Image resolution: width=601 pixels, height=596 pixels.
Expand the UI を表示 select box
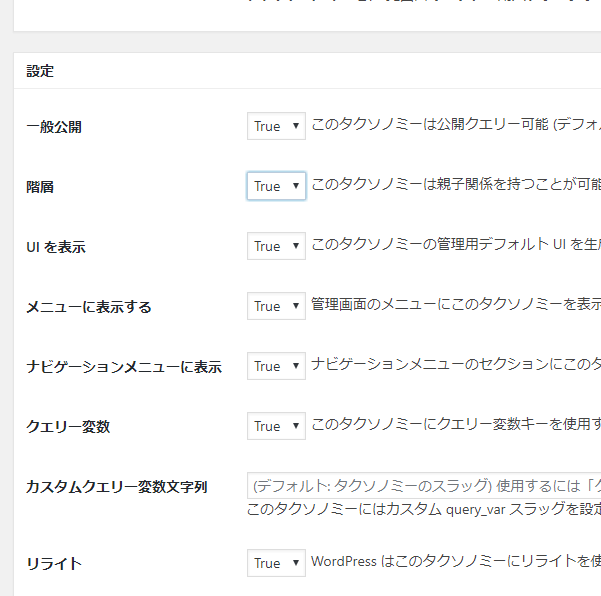pos(276,246)
